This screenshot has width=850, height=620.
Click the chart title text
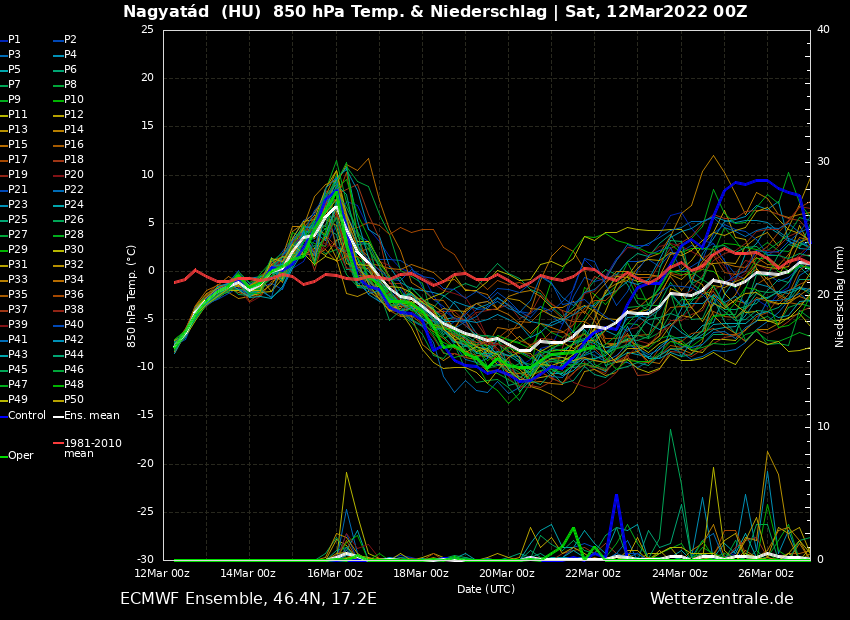click(x=435, y=12)
